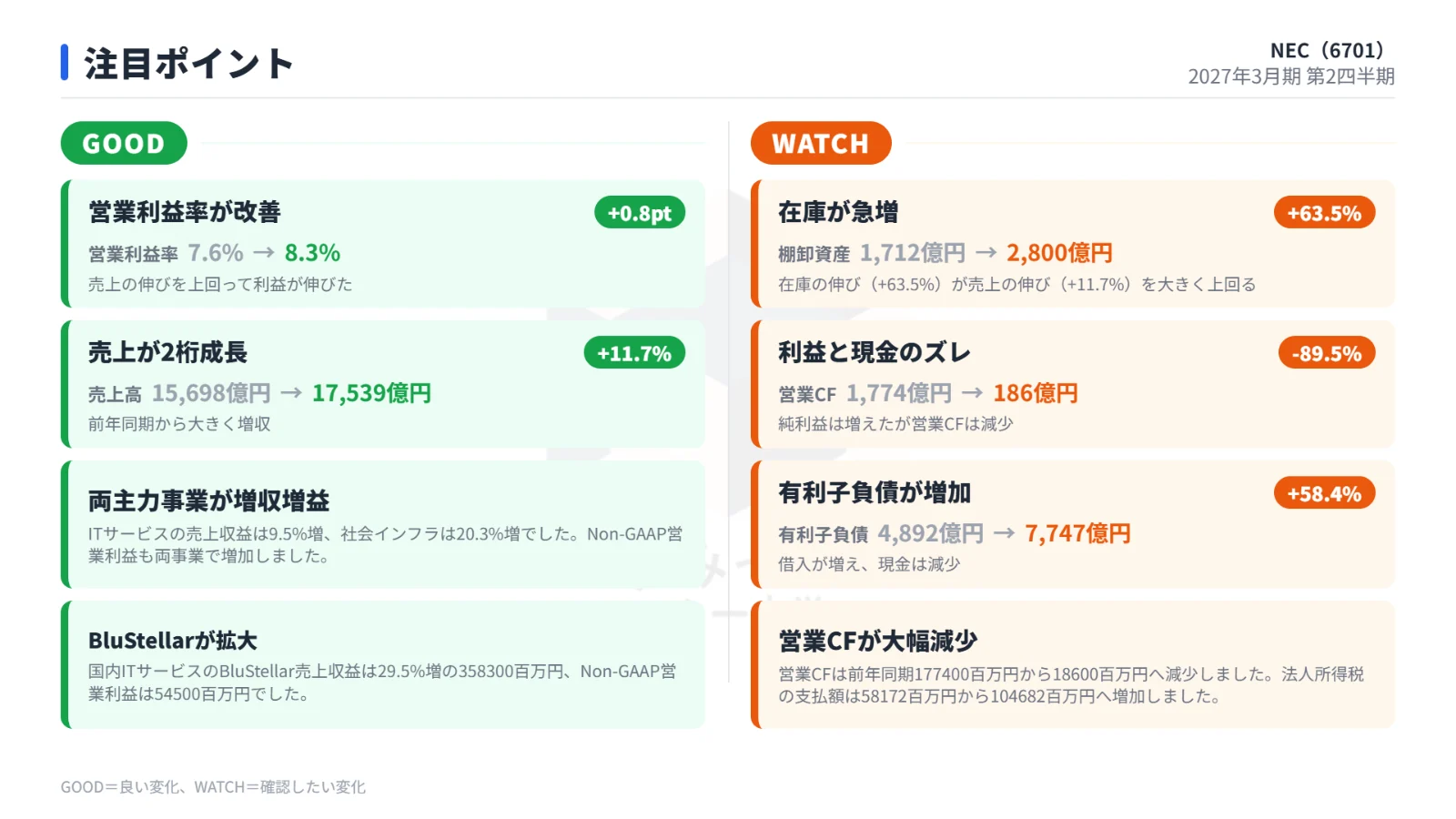Select the 借入が増え、現金は減少 note
The height and width of the screenshot is (819, 1456).
pos(869,564)
